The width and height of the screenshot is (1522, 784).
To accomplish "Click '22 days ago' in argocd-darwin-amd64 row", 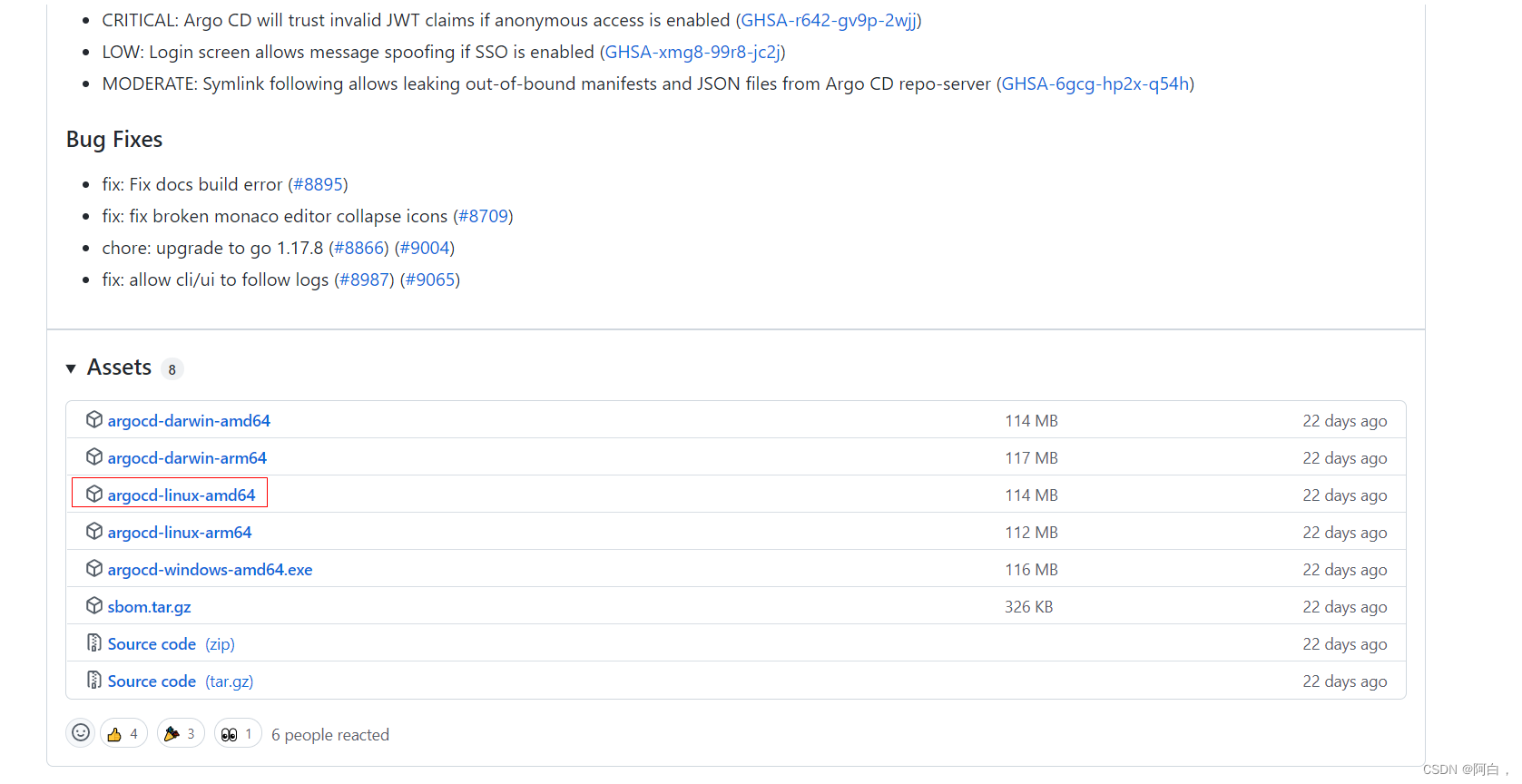I will [x=1345, y=421].
